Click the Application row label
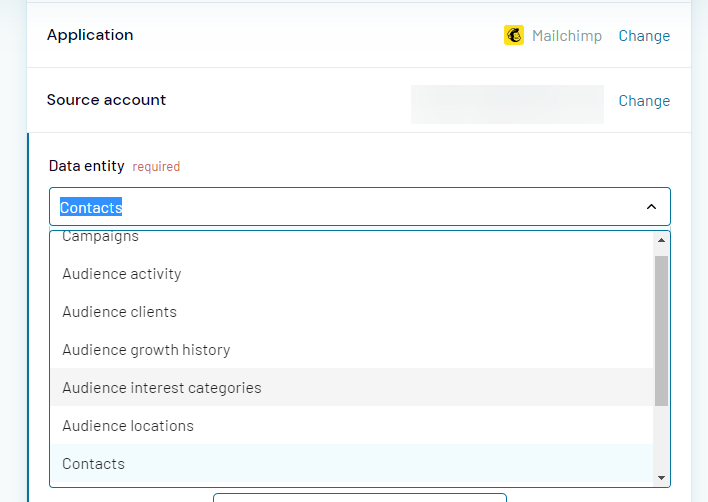Viewport: 708px width, 502px height. (x=90, y=35)
